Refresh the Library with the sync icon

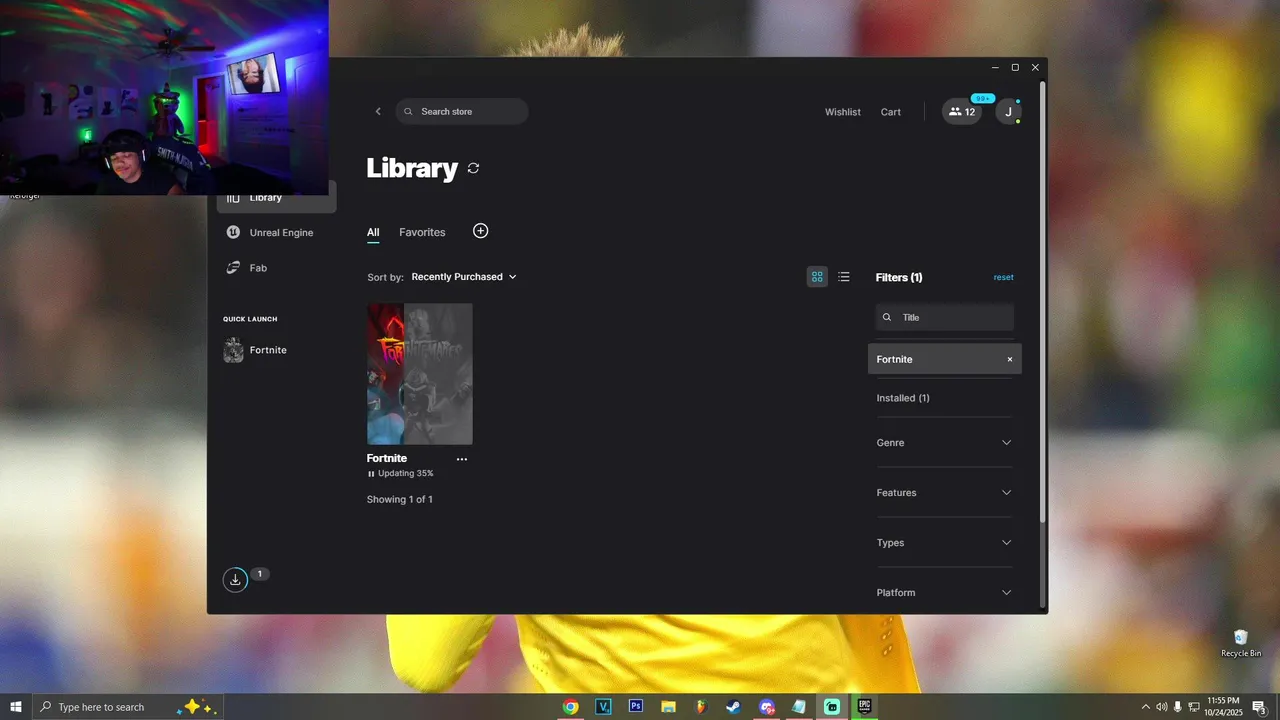[x=473, y=168]
